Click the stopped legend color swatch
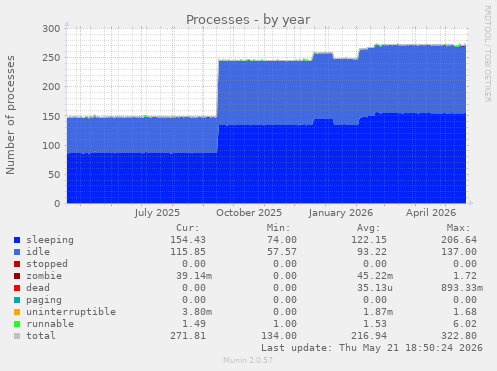This screenshot has width=497, height=371. 17,264
